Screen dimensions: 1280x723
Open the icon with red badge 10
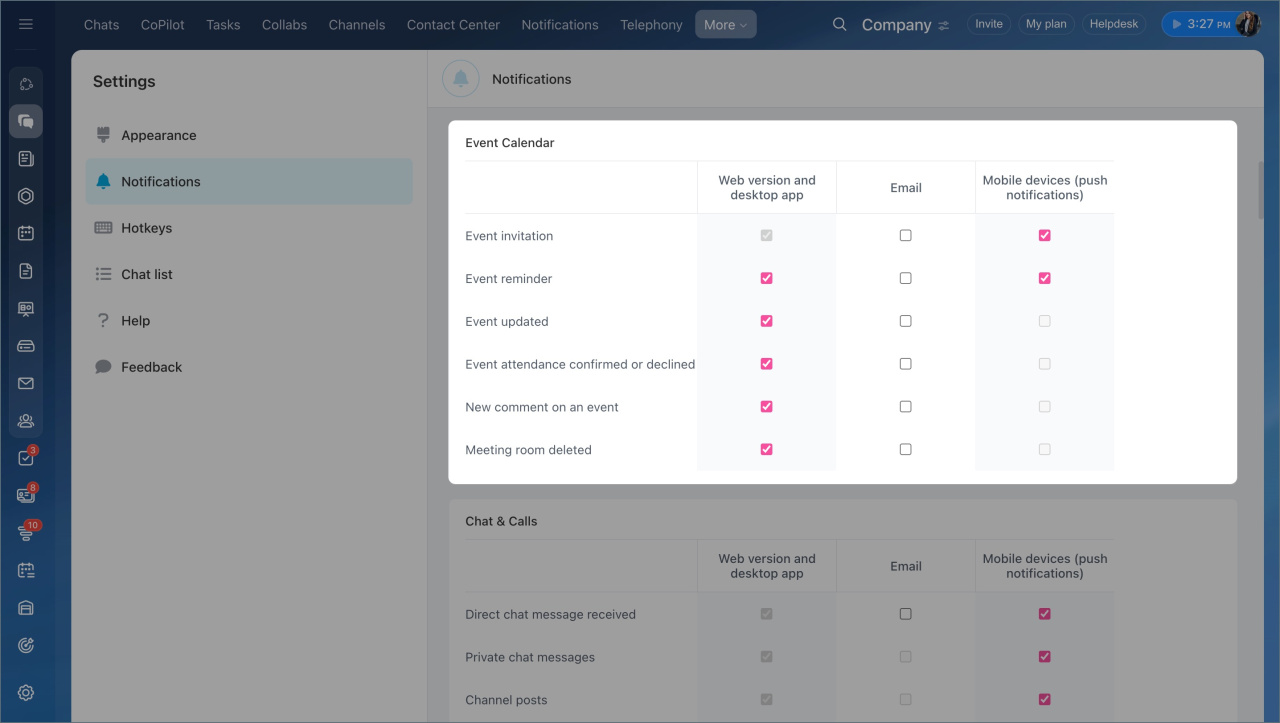[26, 533]
